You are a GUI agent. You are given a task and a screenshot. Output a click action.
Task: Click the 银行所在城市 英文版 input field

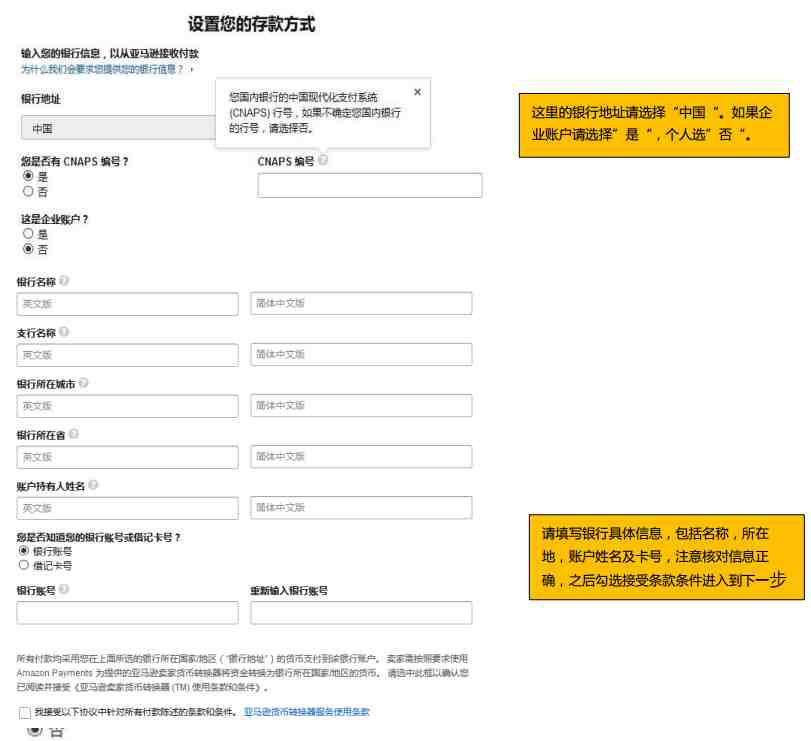pos(127,406)
